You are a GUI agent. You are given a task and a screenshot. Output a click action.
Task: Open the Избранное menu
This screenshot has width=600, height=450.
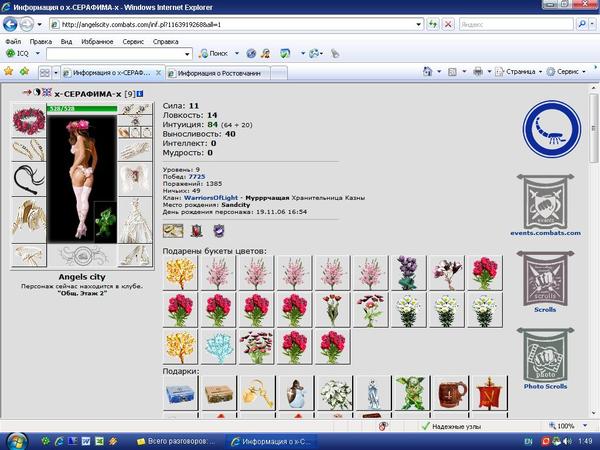click(x=97, y=41)
